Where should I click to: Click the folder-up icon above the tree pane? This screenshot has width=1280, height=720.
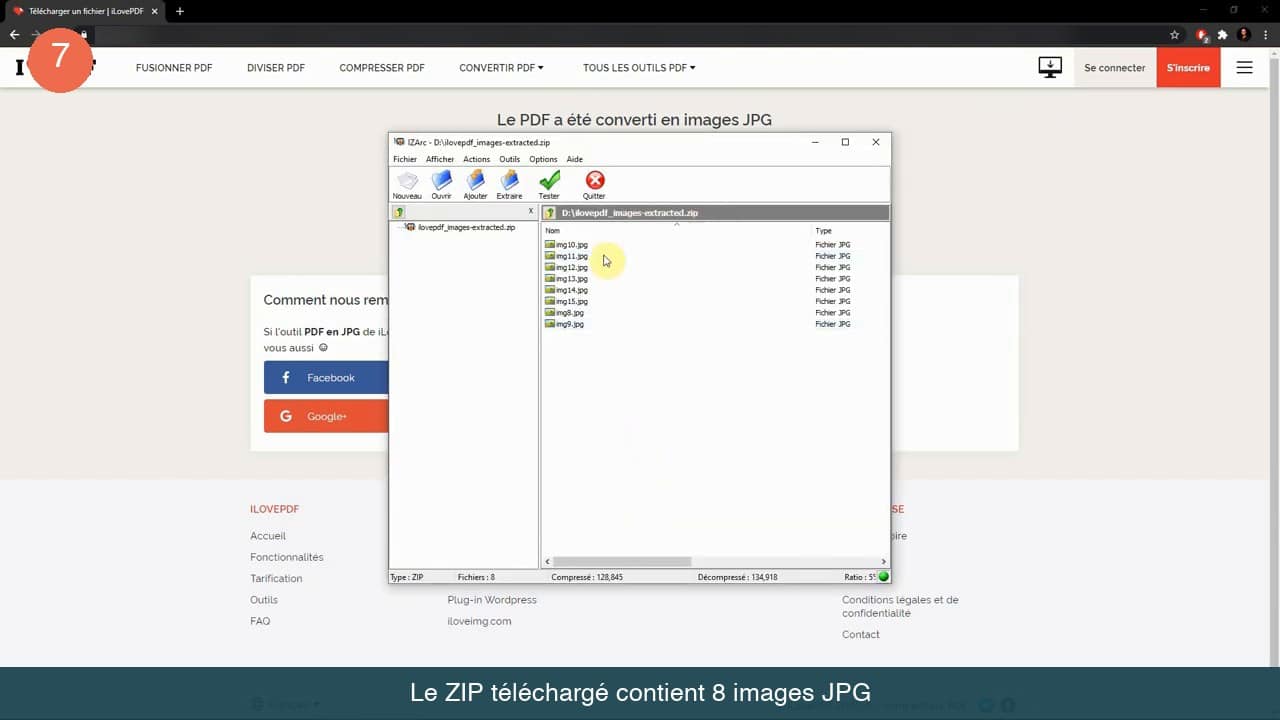(x=398, y=212)
